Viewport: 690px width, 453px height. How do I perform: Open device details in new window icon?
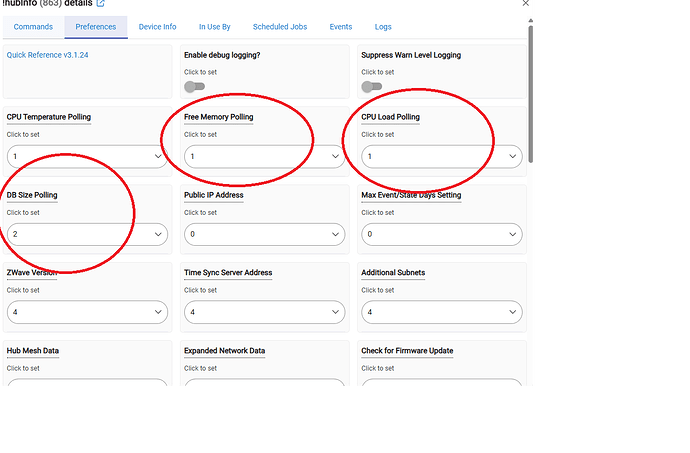[x=100, y=4]
